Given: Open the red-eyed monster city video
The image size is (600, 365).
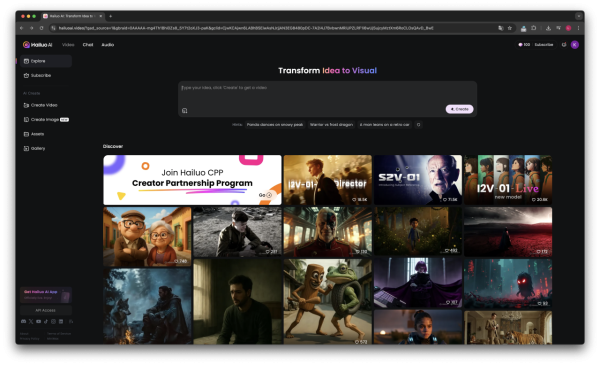Looking at the screenshot, I should (x=508, y=284).
